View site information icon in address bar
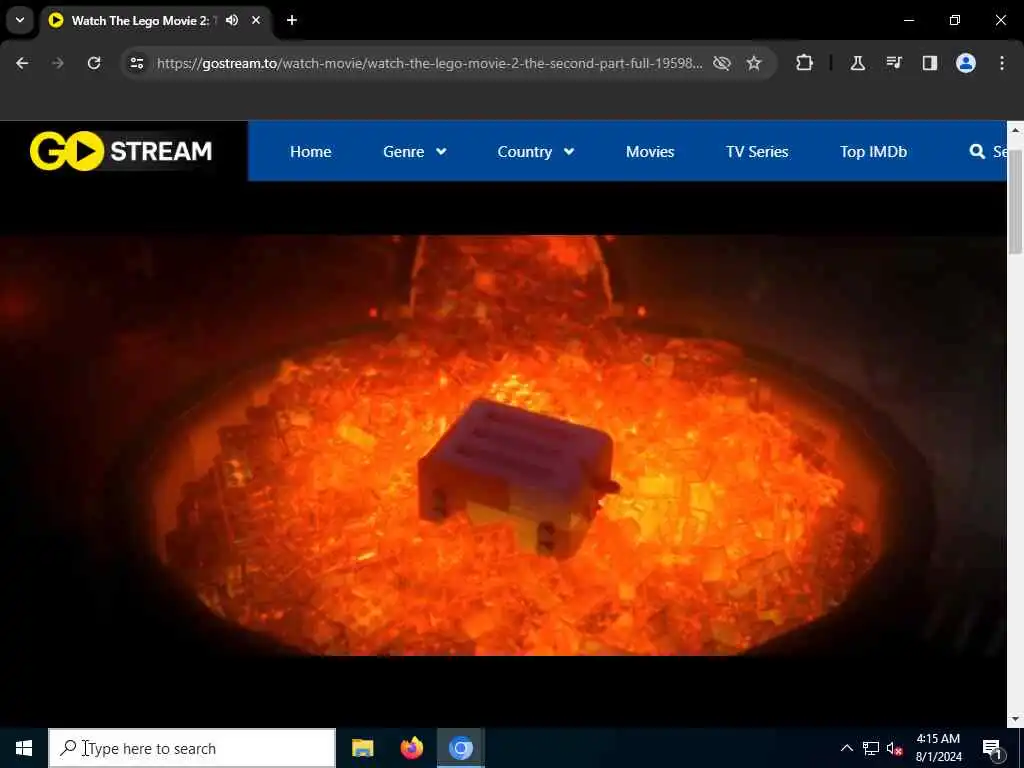The image size is (1024, 768). click(136, 63)
